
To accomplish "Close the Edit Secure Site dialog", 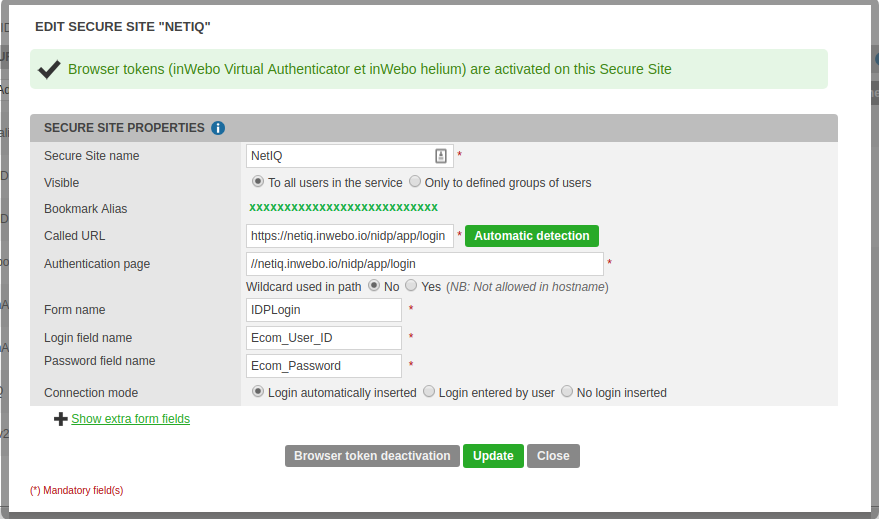I will 553,456.
